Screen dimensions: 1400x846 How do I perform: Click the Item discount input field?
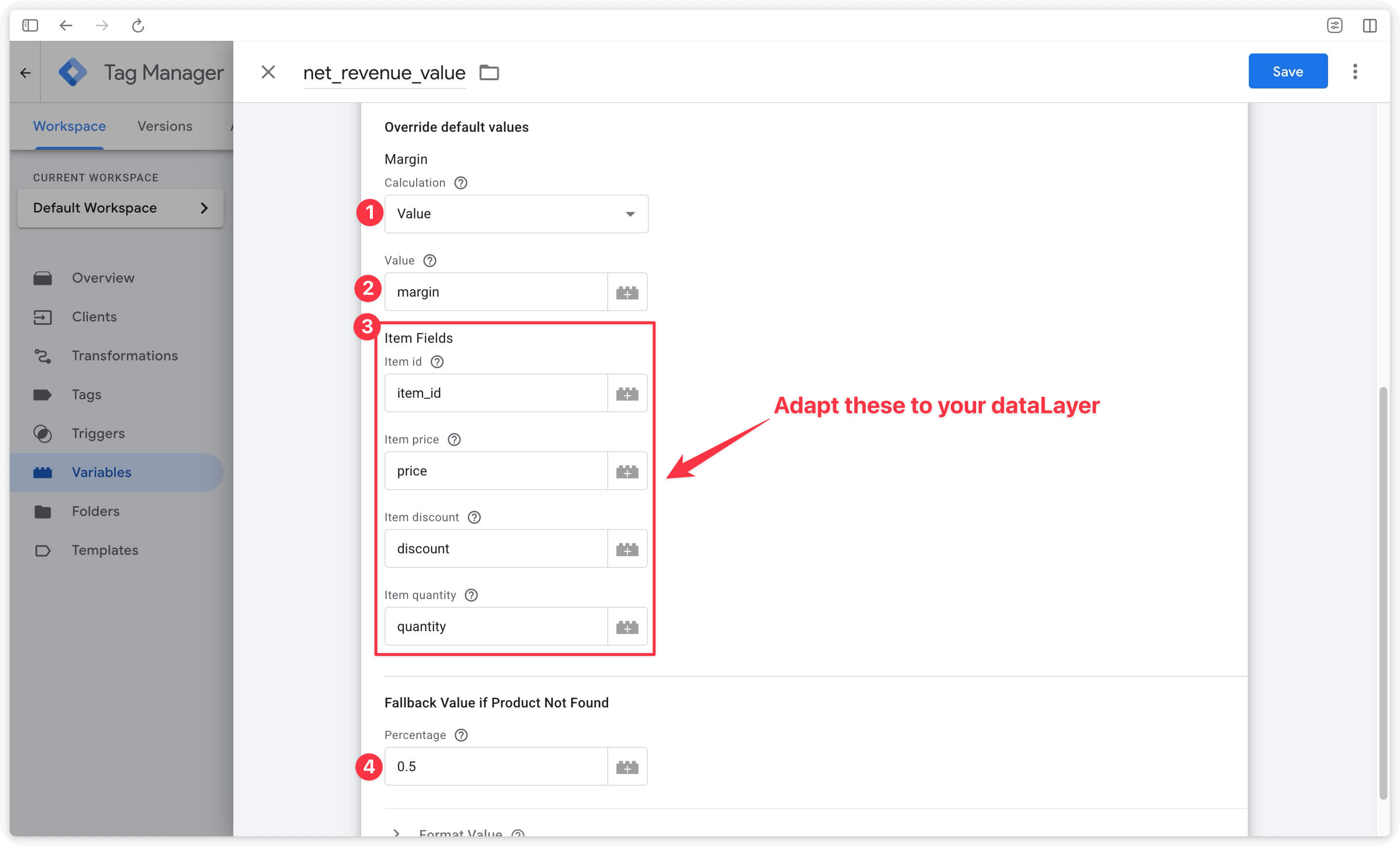[x=496, y=549]
